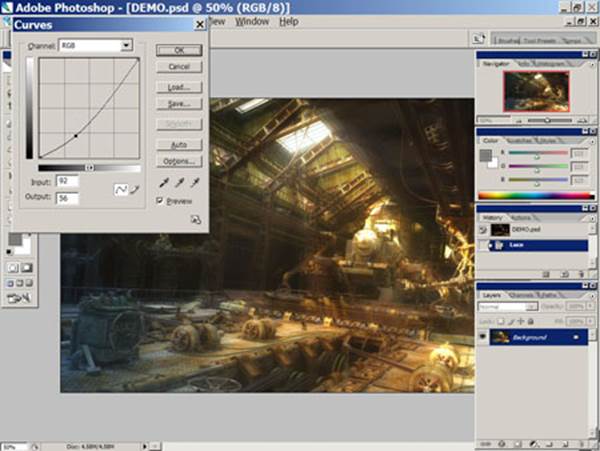Select the white point eyedropper in Curves
The height and width of the screenshot is (451, 600).
click(x=195, y=182)
